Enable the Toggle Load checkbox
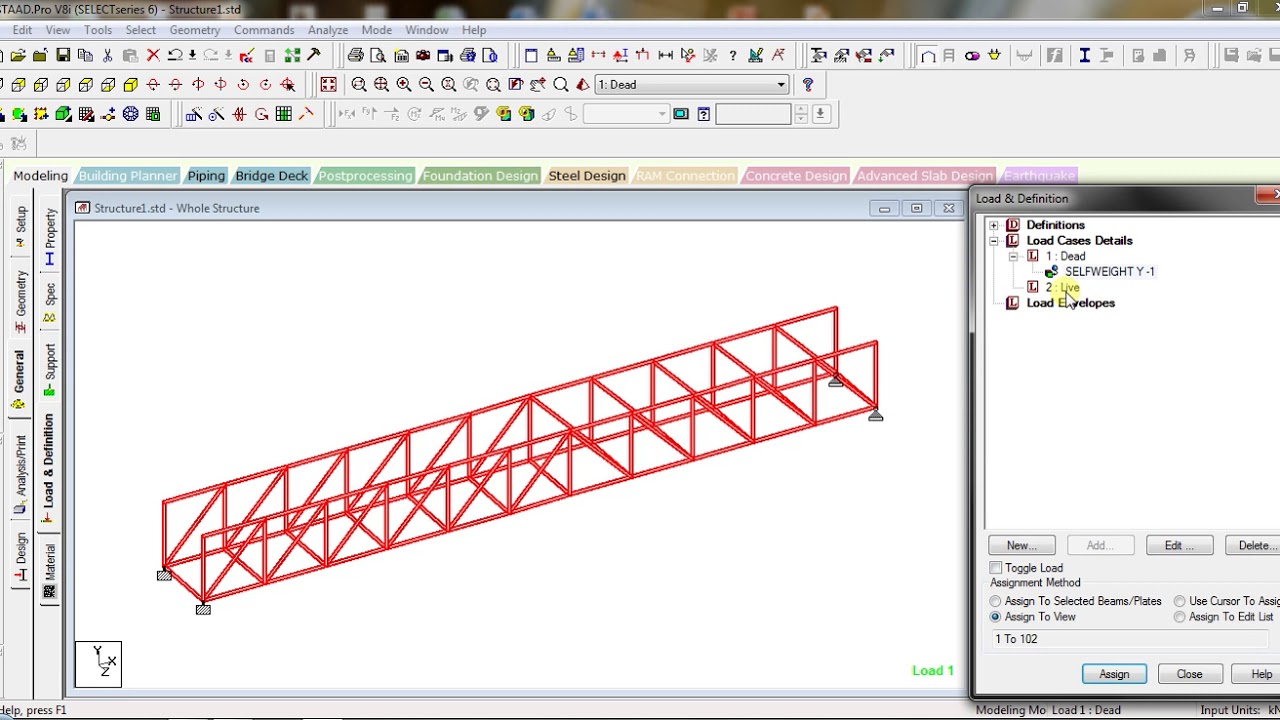 996,568
